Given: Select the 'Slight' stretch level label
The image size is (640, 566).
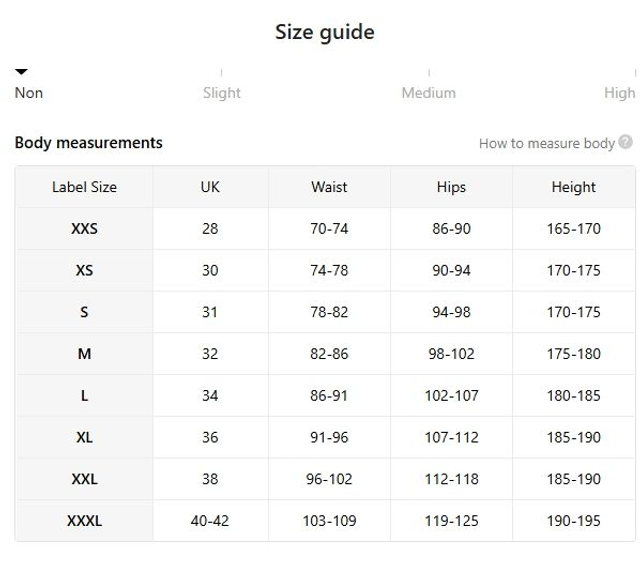Looking at the screenshot, I should pos(221,93).
